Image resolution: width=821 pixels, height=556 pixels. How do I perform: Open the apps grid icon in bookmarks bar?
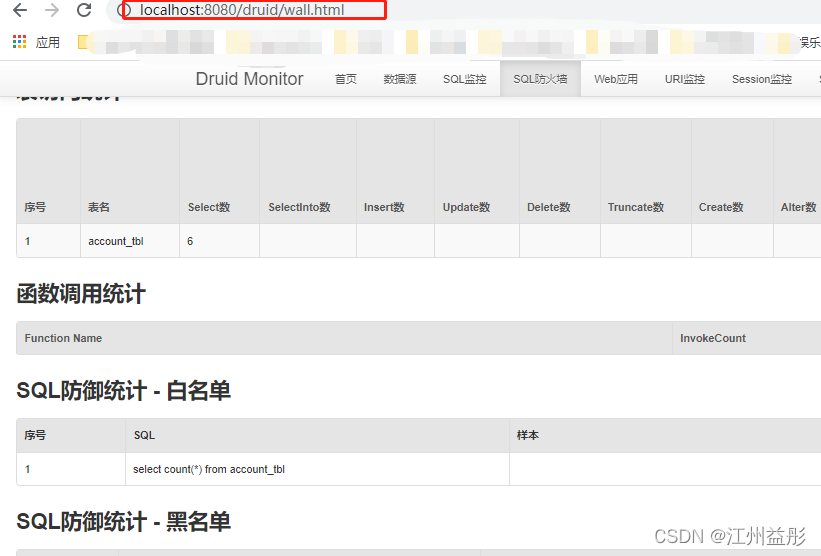19,42
